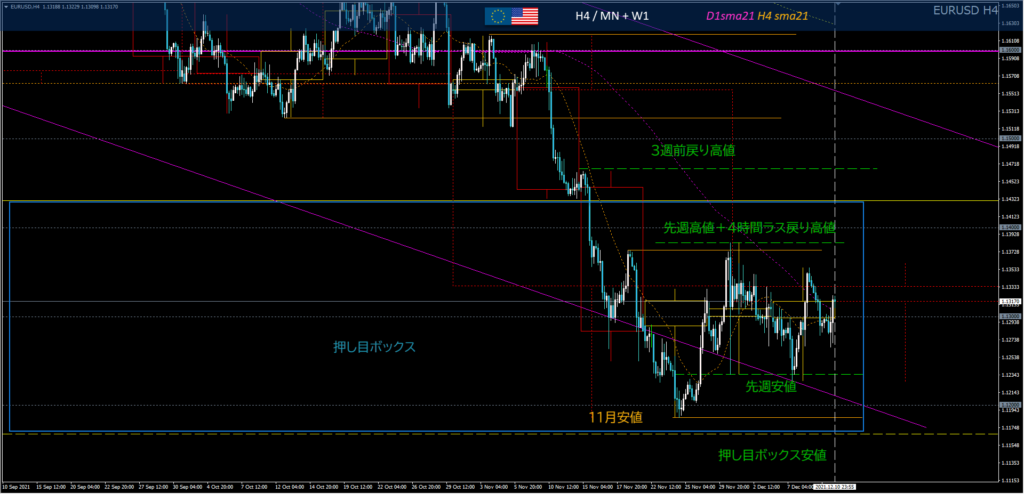Viewport: 1024px width, 494px height.
Task: Click the 1.12000 price tag on the axis
Action: coord(1010,404)
